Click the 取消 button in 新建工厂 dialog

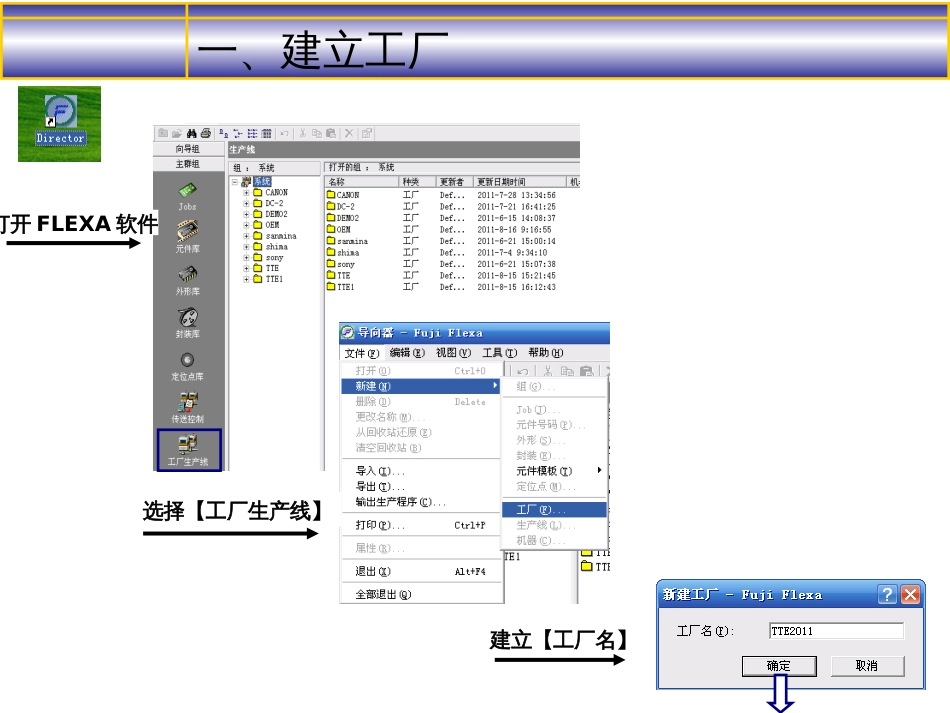(x=867, y=666)
